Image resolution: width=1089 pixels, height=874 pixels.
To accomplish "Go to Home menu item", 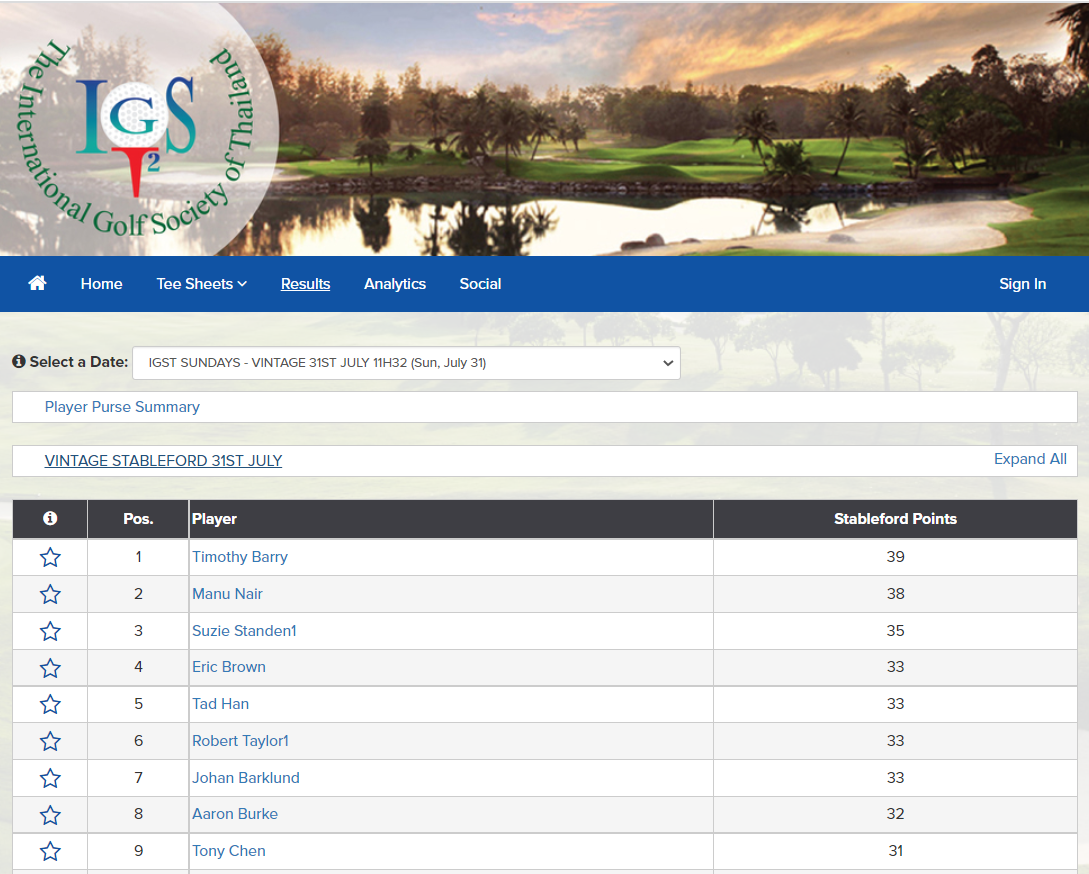I will 101,283.
